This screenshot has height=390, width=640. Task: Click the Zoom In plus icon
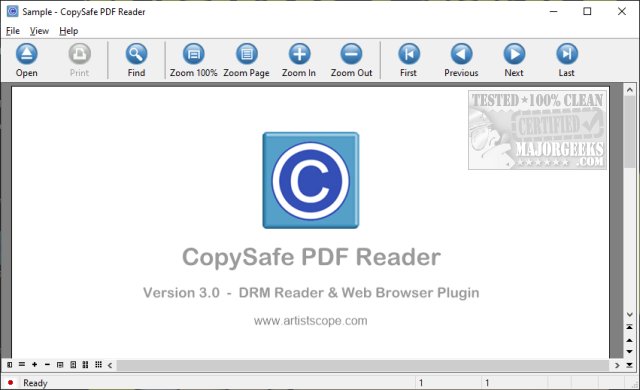299,54
